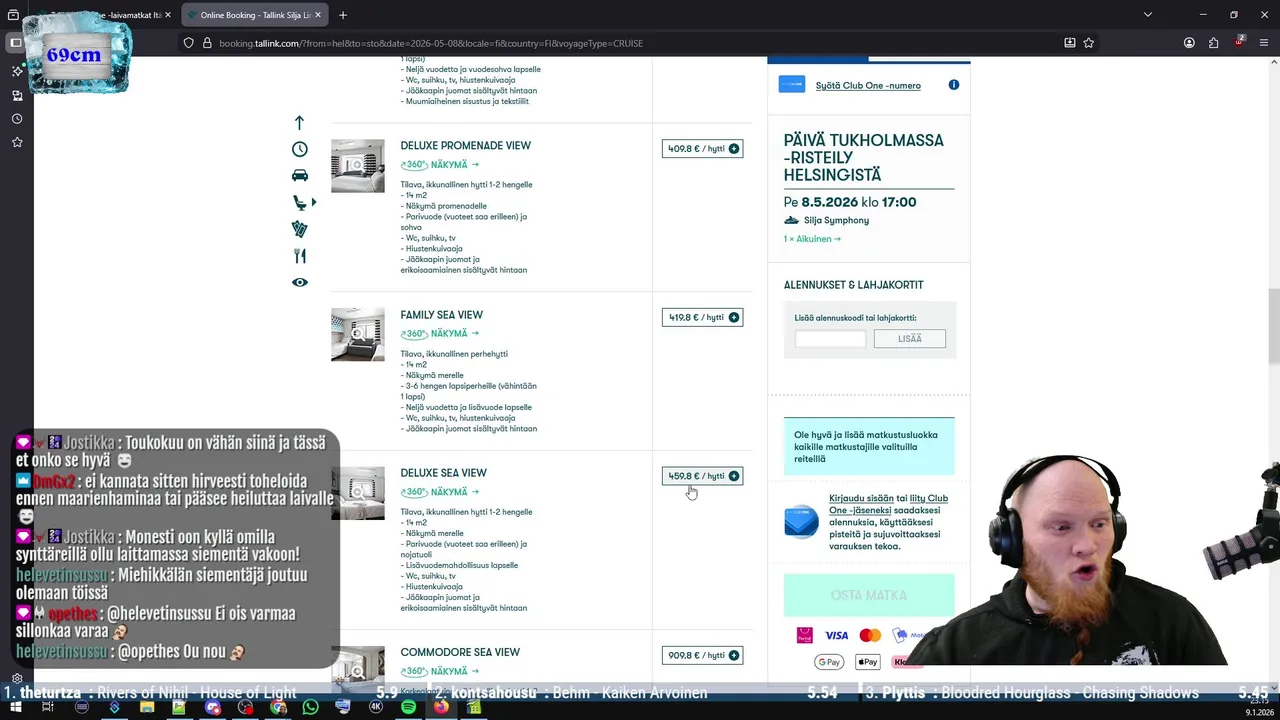This screenshot has height=720, width=1280.
Task: Open 360° view for Family Sea View
Action: pos(440,334)
